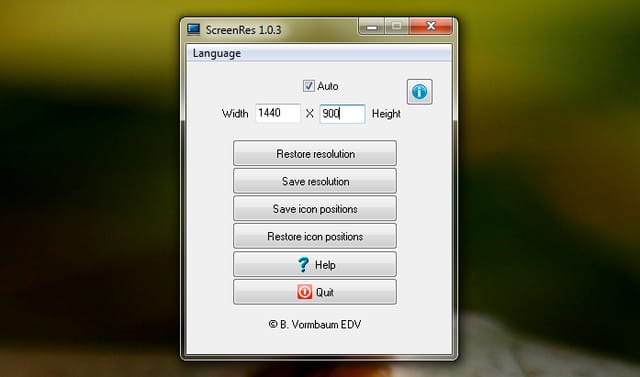Screen dimensions: 640x377
Task: Open the Language menu
Action: pos(217,53)
